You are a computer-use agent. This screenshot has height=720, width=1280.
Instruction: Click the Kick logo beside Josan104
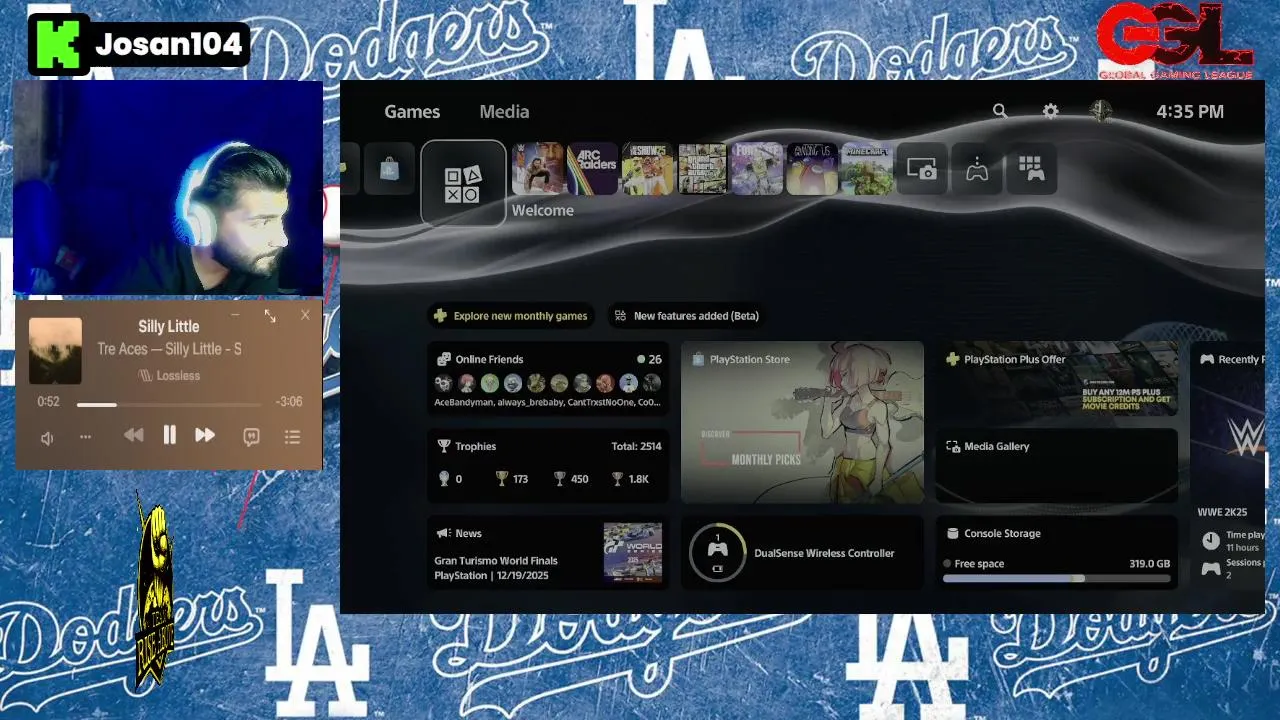(59, 45)
